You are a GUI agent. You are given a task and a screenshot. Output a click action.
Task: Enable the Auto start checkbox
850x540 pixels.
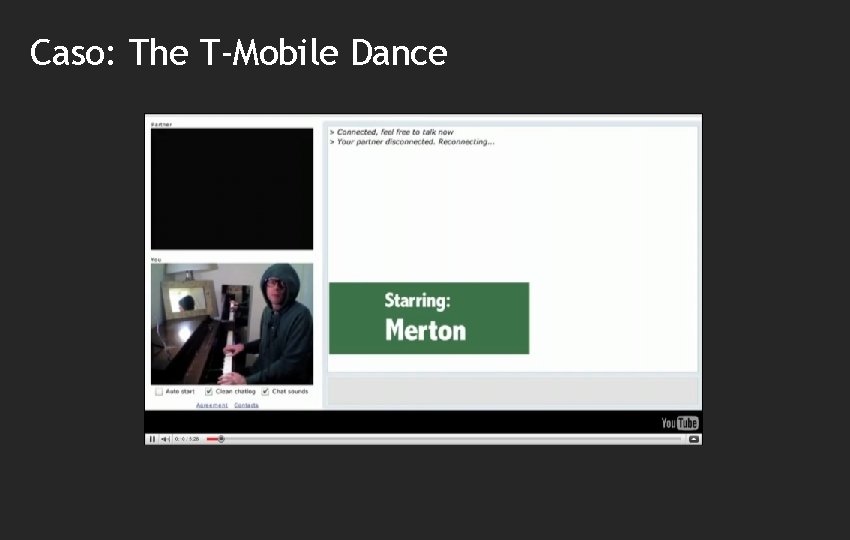[159, 391]
